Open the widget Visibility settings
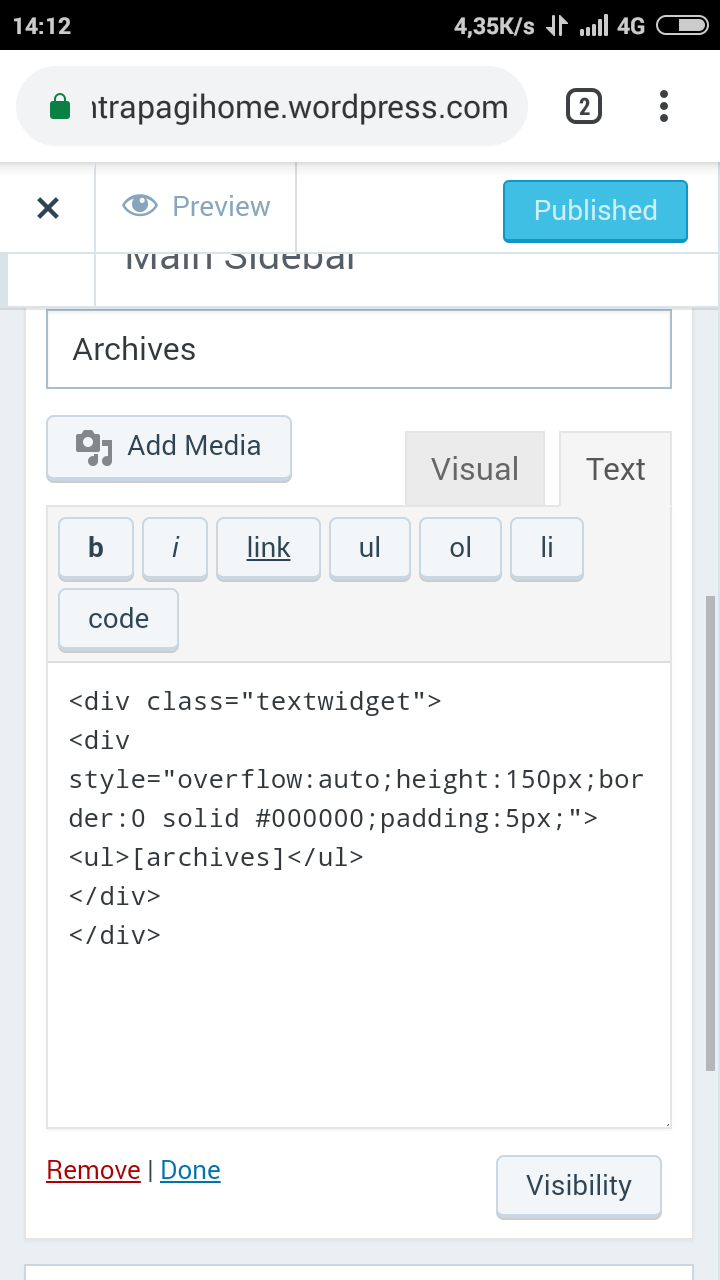The width and height of the screenshot is (720, 1280). pos(578,1186)
